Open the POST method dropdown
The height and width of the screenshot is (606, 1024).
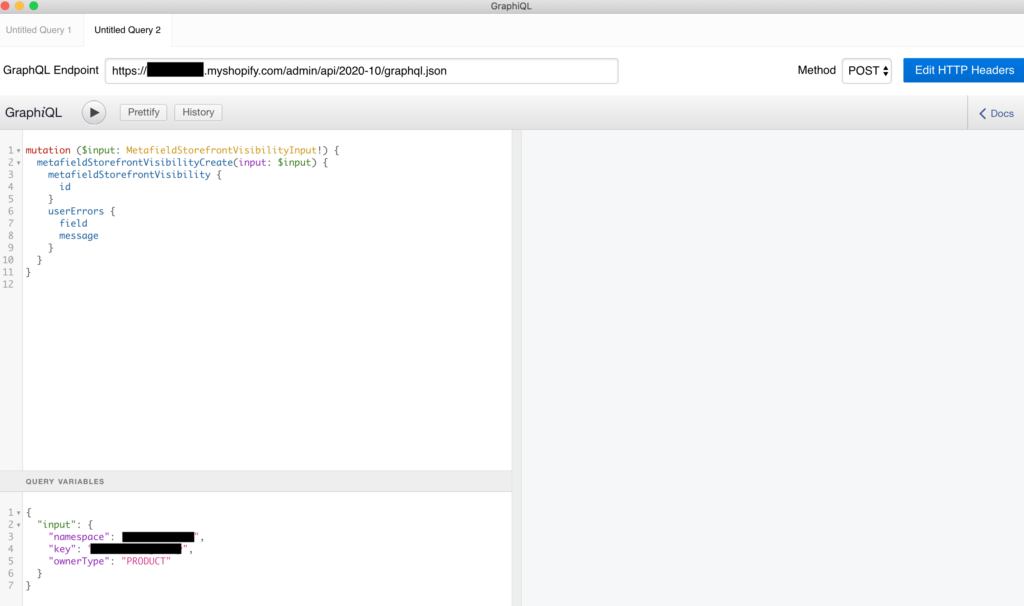click(867, 71)
